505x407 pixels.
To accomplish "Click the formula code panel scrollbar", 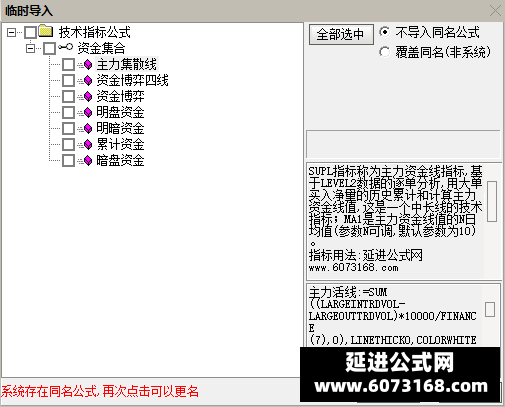I will 490,309.
